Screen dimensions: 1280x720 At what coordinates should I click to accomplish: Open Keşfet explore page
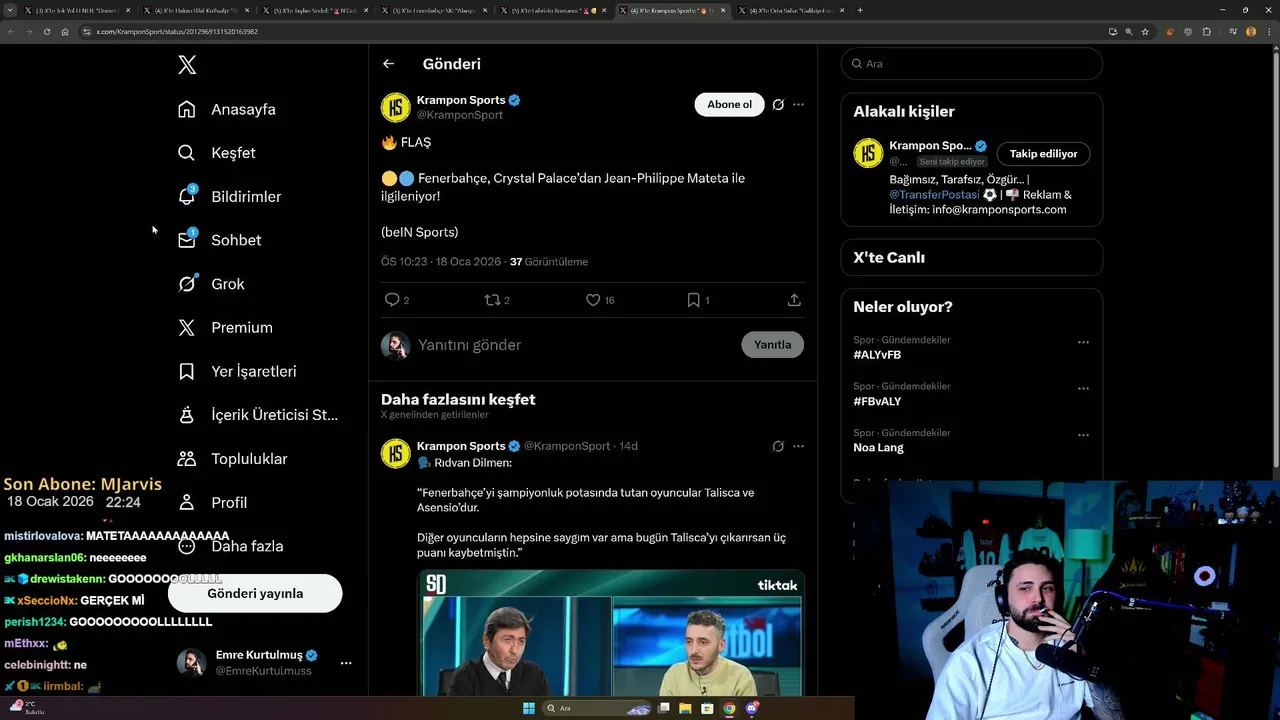click(x=217, y=153)
